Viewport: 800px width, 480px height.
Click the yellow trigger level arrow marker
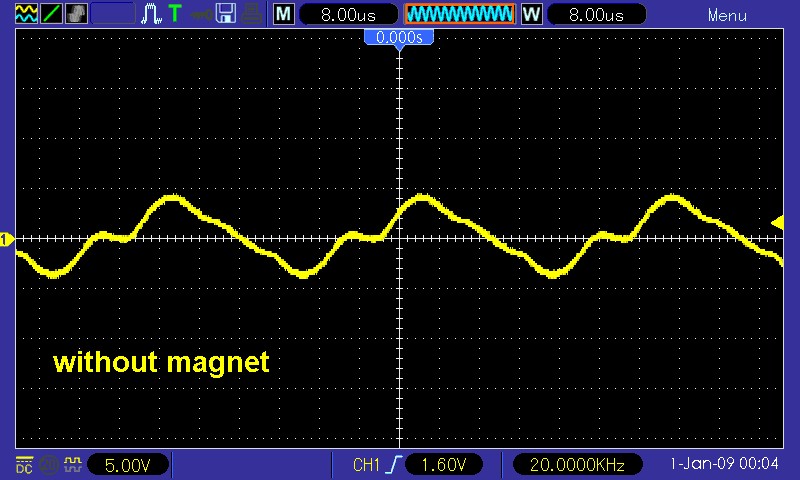click(x=778, y=223)
